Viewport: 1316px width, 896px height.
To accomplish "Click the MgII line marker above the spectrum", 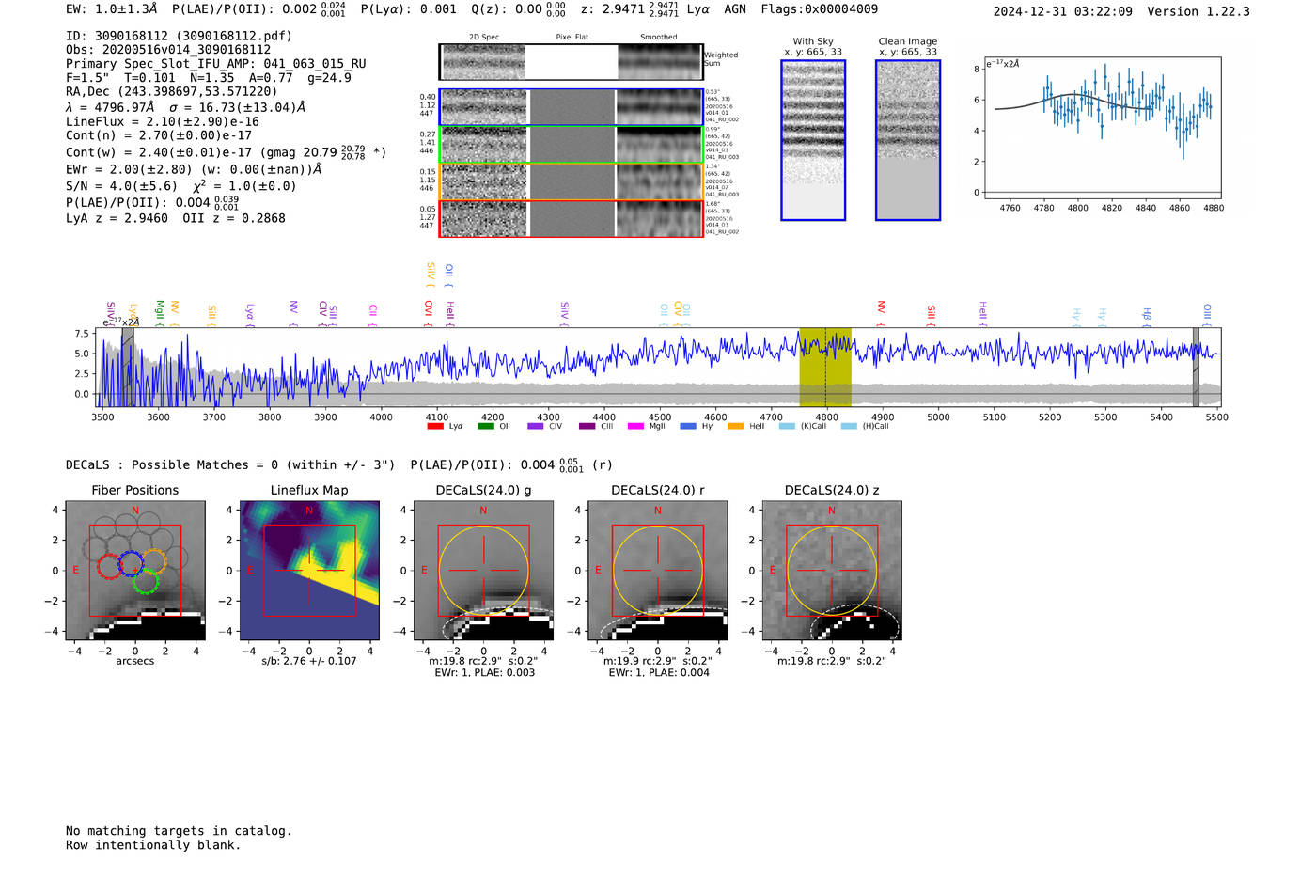I will (x=160, y=312).
